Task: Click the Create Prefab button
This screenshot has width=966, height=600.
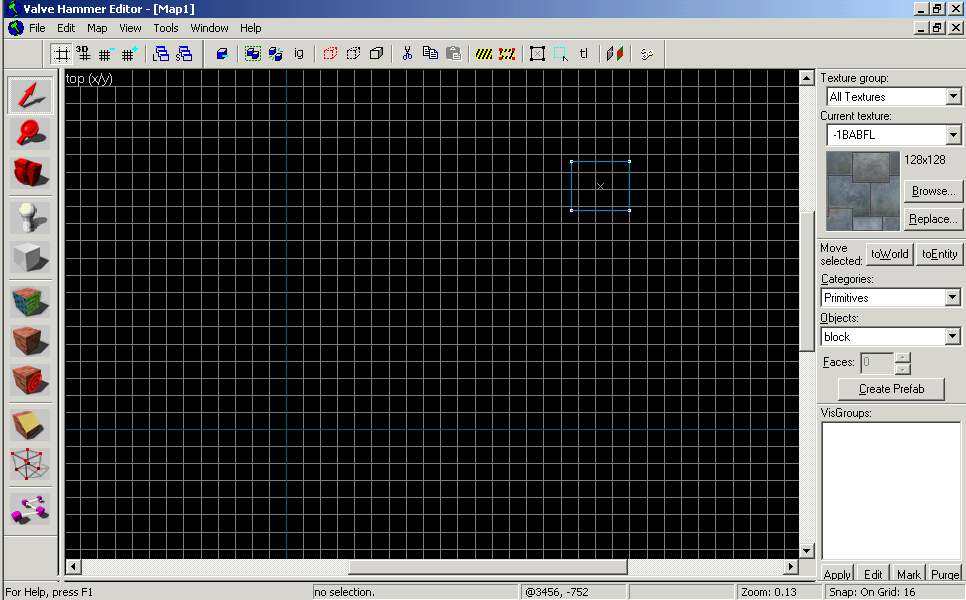Action: (891, 389)
